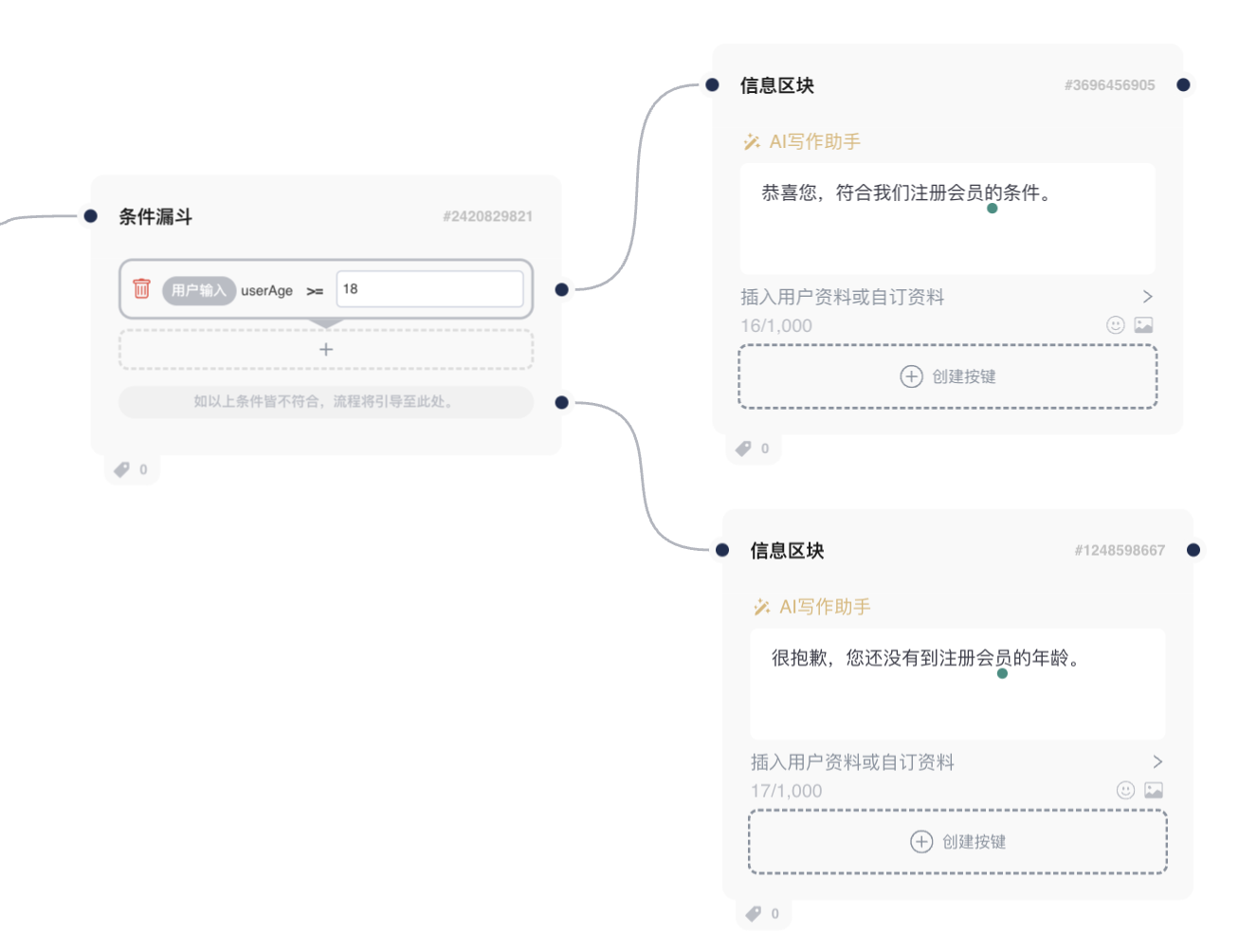Image resolution: width=1257 pixels, height=952 pixels.
Task: Click the tag icon under the top 信息区块
Action: pos(744,449)
